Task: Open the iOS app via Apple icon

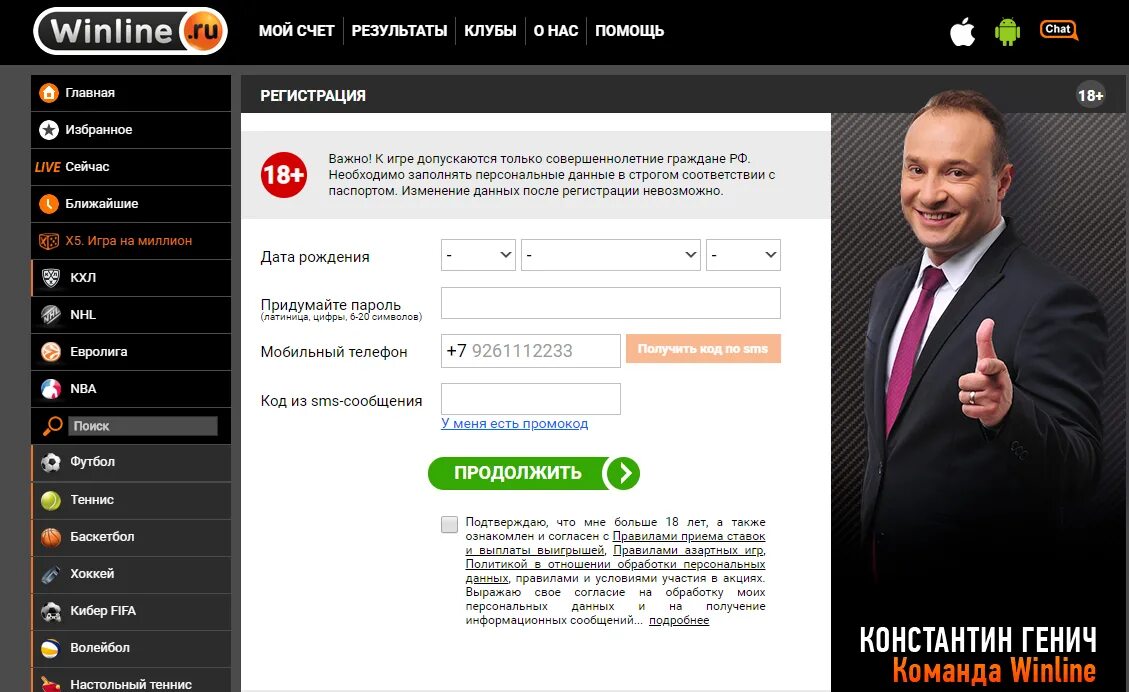Action: coord(962,32)
